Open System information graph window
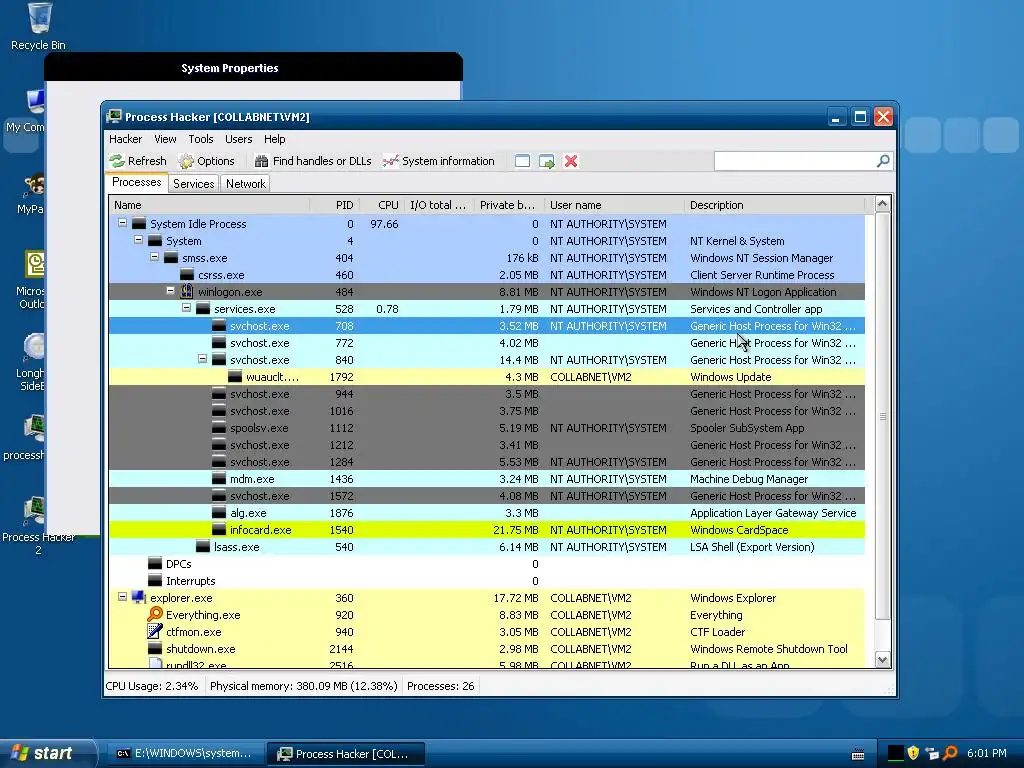The image size is (1024, 768). (x=439, y=161)
